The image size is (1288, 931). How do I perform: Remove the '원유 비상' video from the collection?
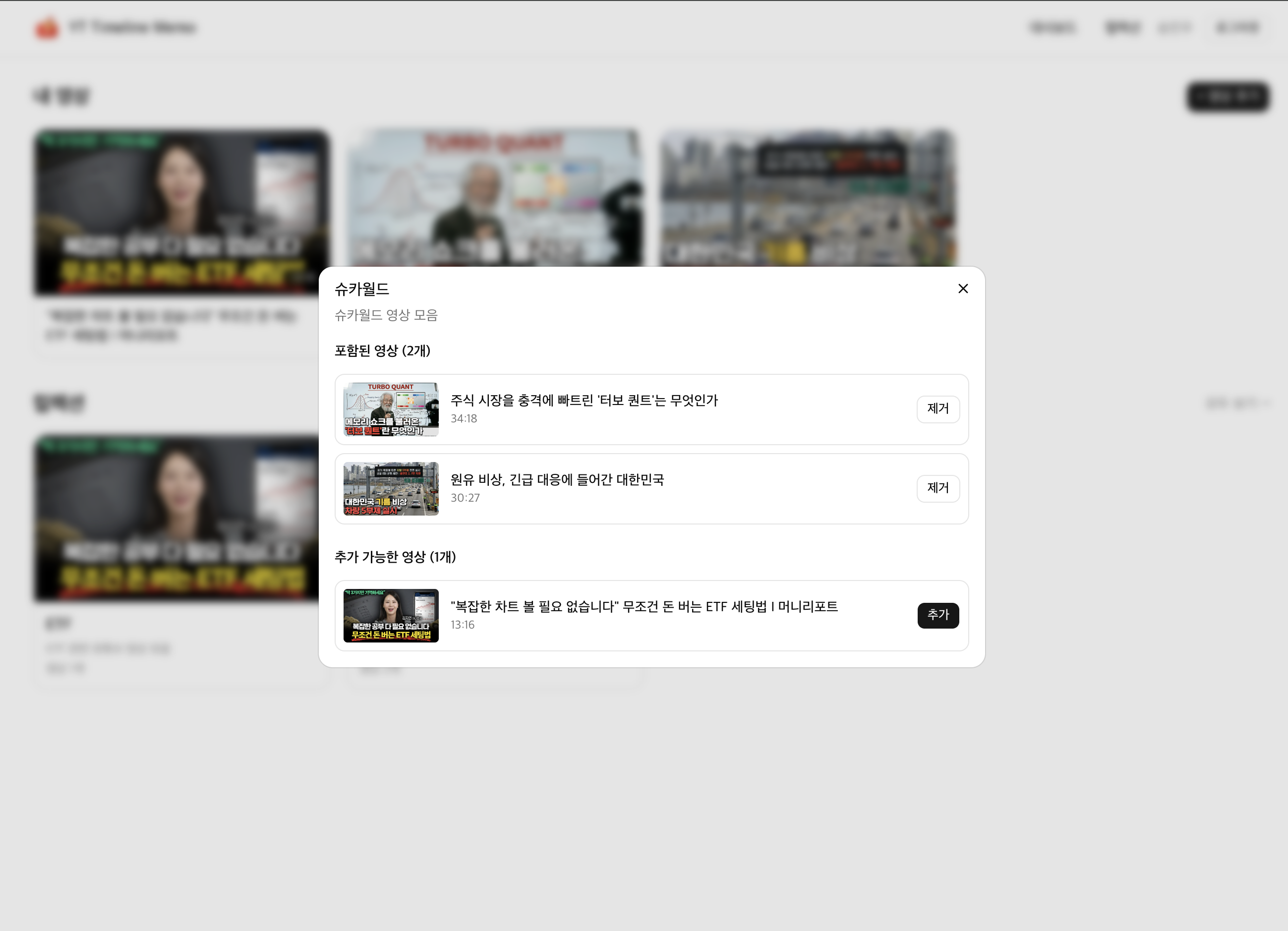938,488
